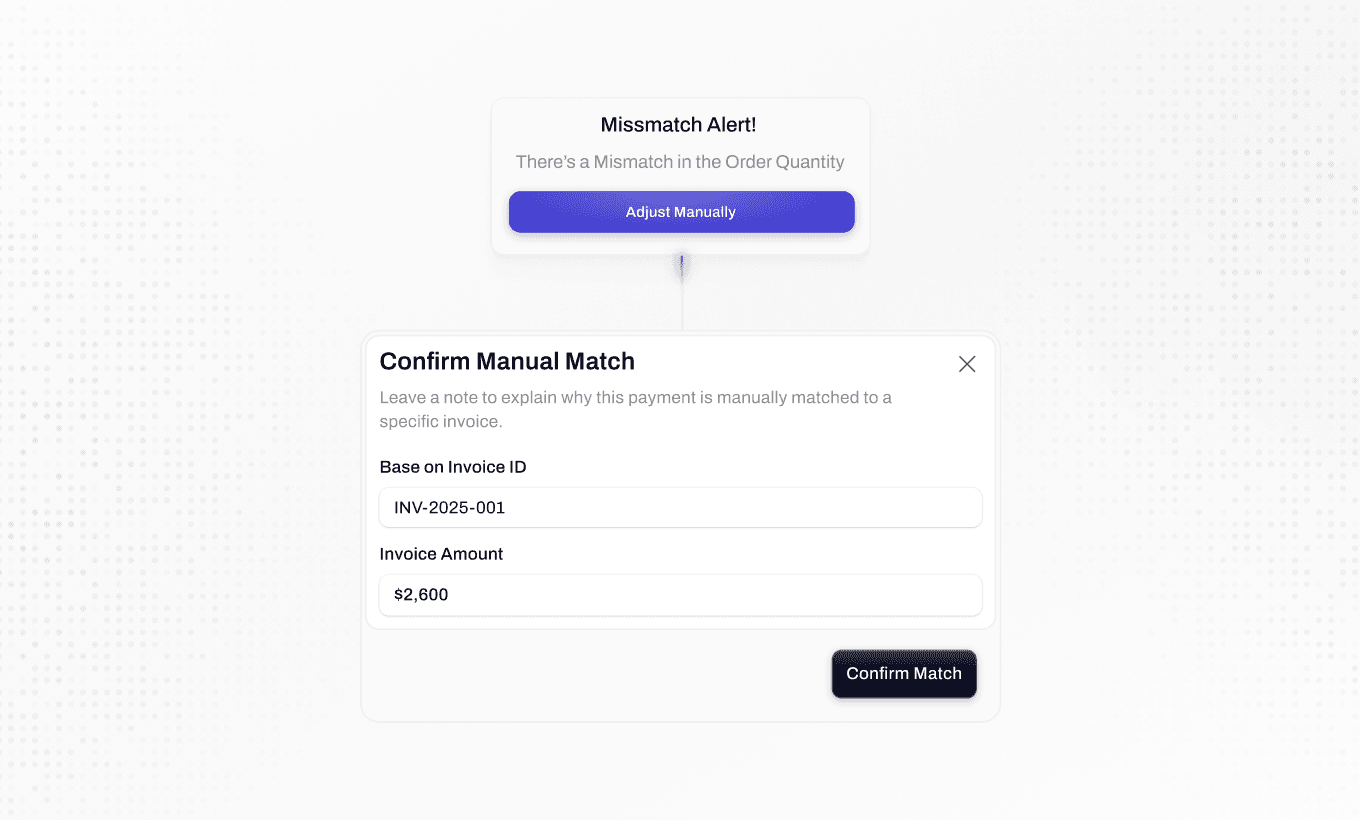Click the word 'Mismatch' in alert subtitle
Screen dimensions: 1360x820
632,162
